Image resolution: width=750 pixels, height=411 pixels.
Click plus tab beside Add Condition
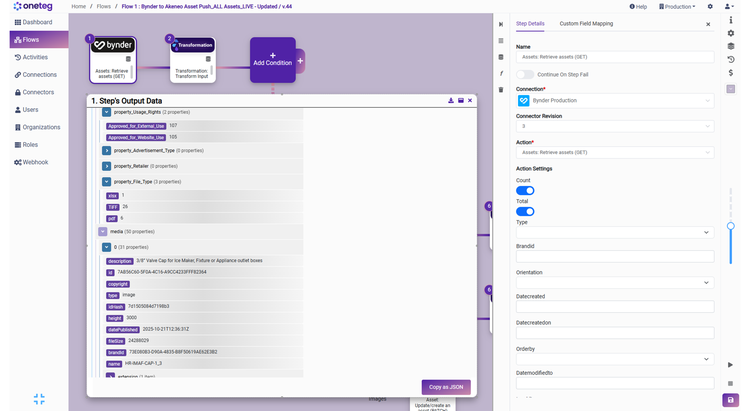pos(300,61)
